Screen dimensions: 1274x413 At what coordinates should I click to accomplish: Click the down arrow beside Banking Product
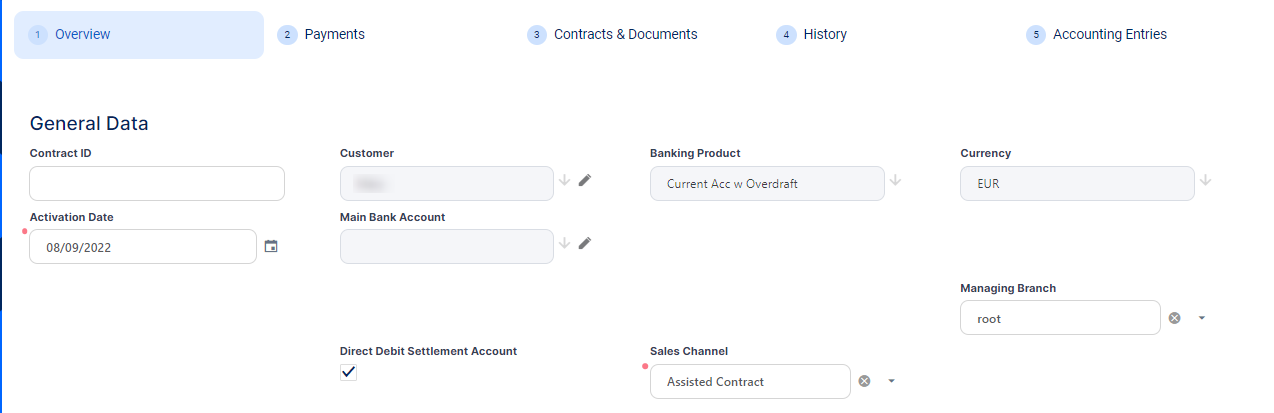click(895, 180)
